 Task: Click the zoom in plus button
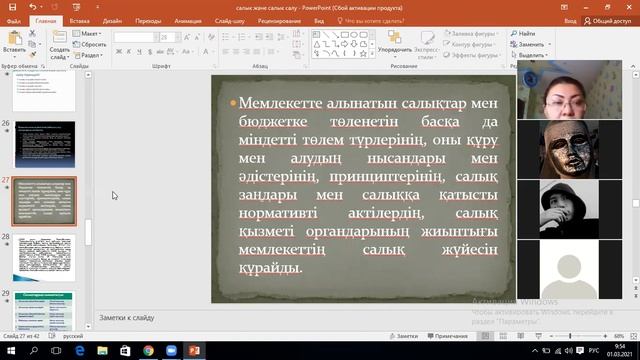pos(605,336)
